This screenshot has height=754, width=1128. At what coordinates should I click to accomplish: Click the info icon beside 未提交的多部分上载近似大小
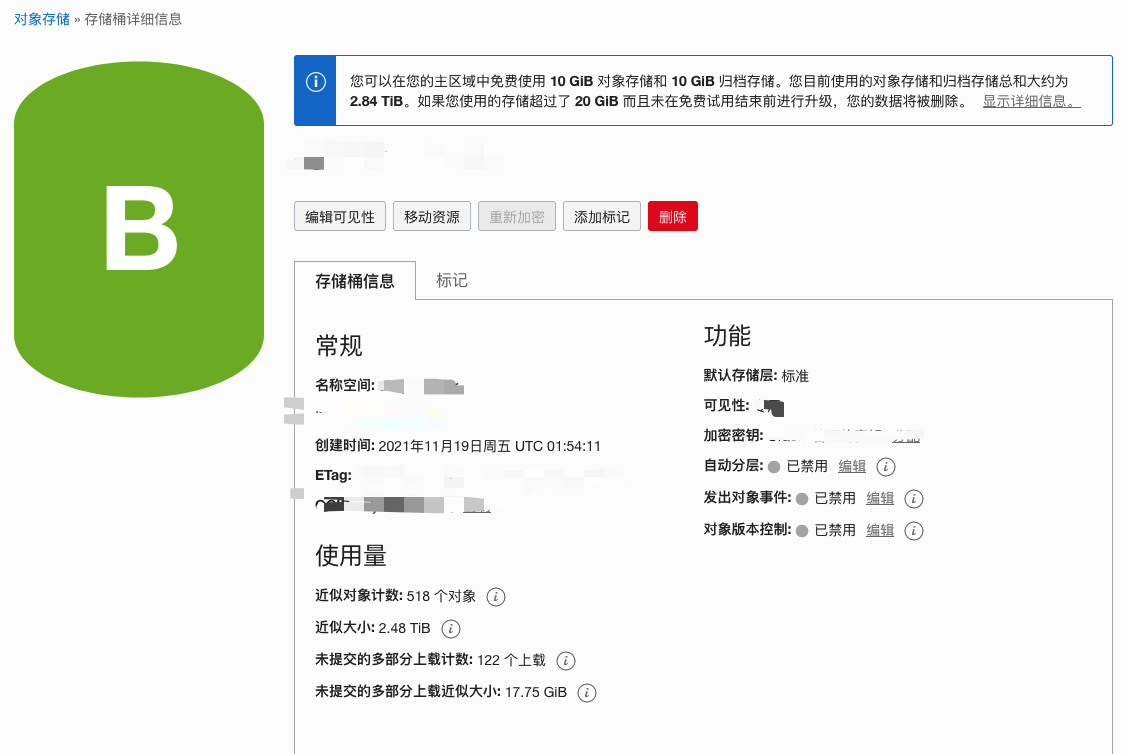[586, 692]
